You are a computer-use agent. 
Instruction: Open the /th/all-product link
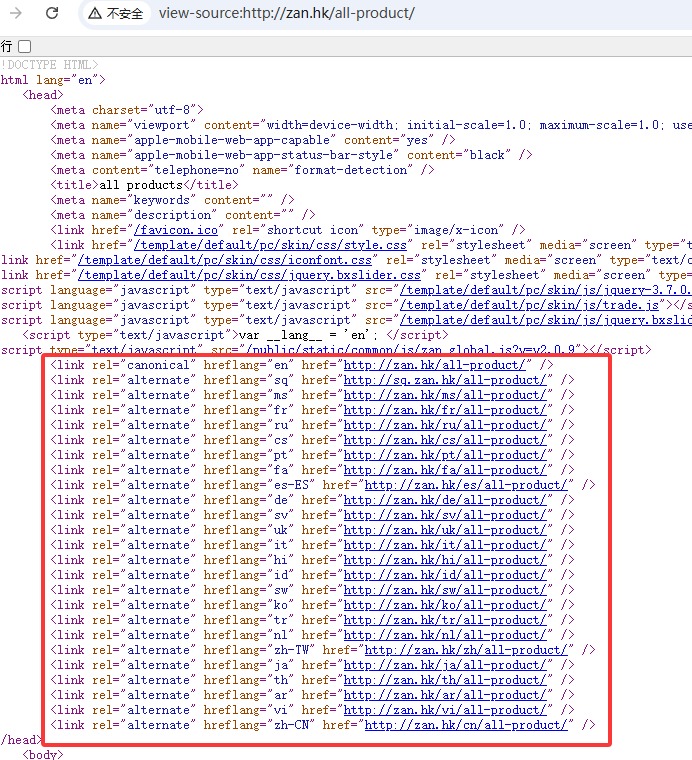pos(445,681)
